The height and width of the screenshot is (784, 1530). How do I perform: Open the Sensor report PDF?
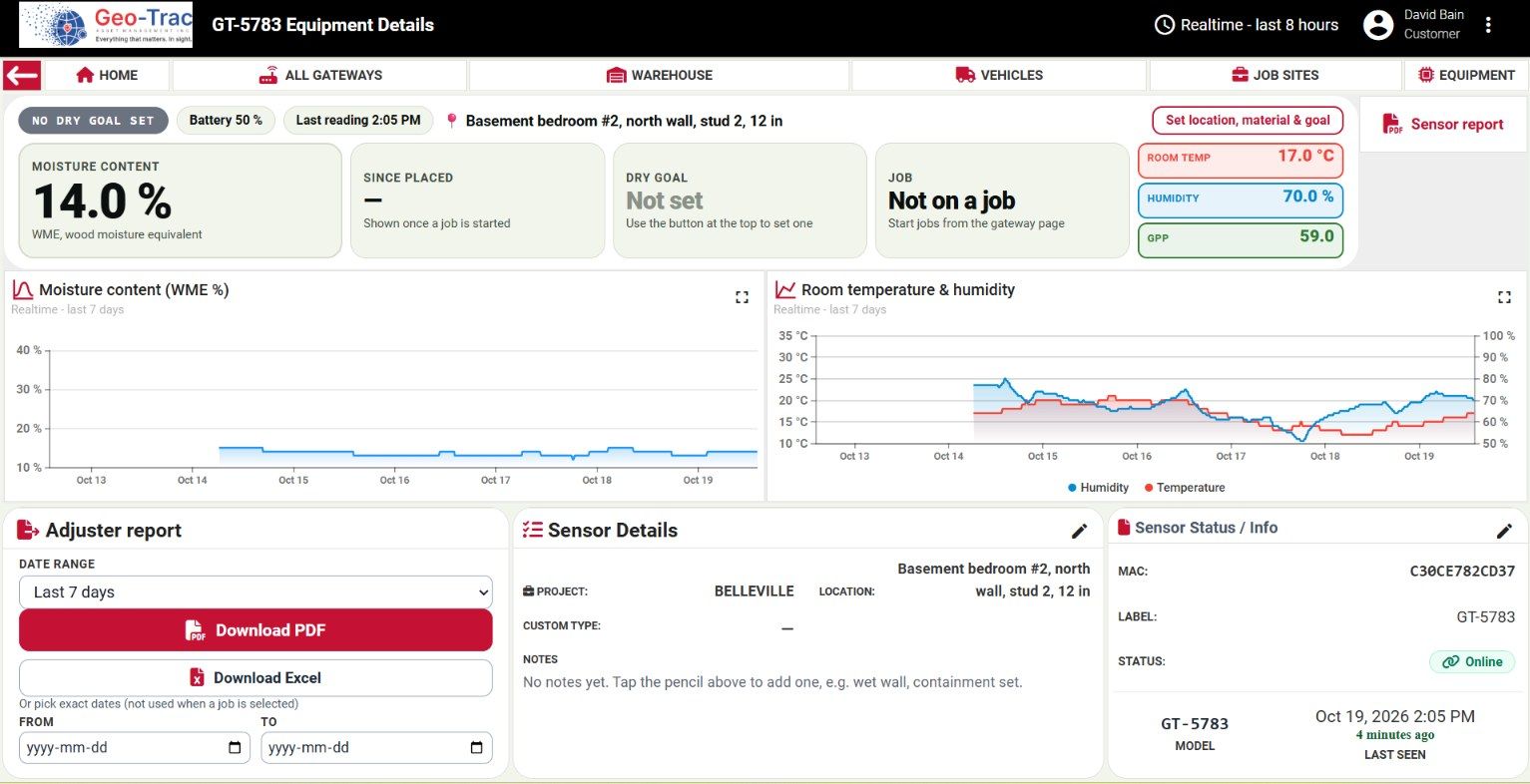tap(1443, 125)
